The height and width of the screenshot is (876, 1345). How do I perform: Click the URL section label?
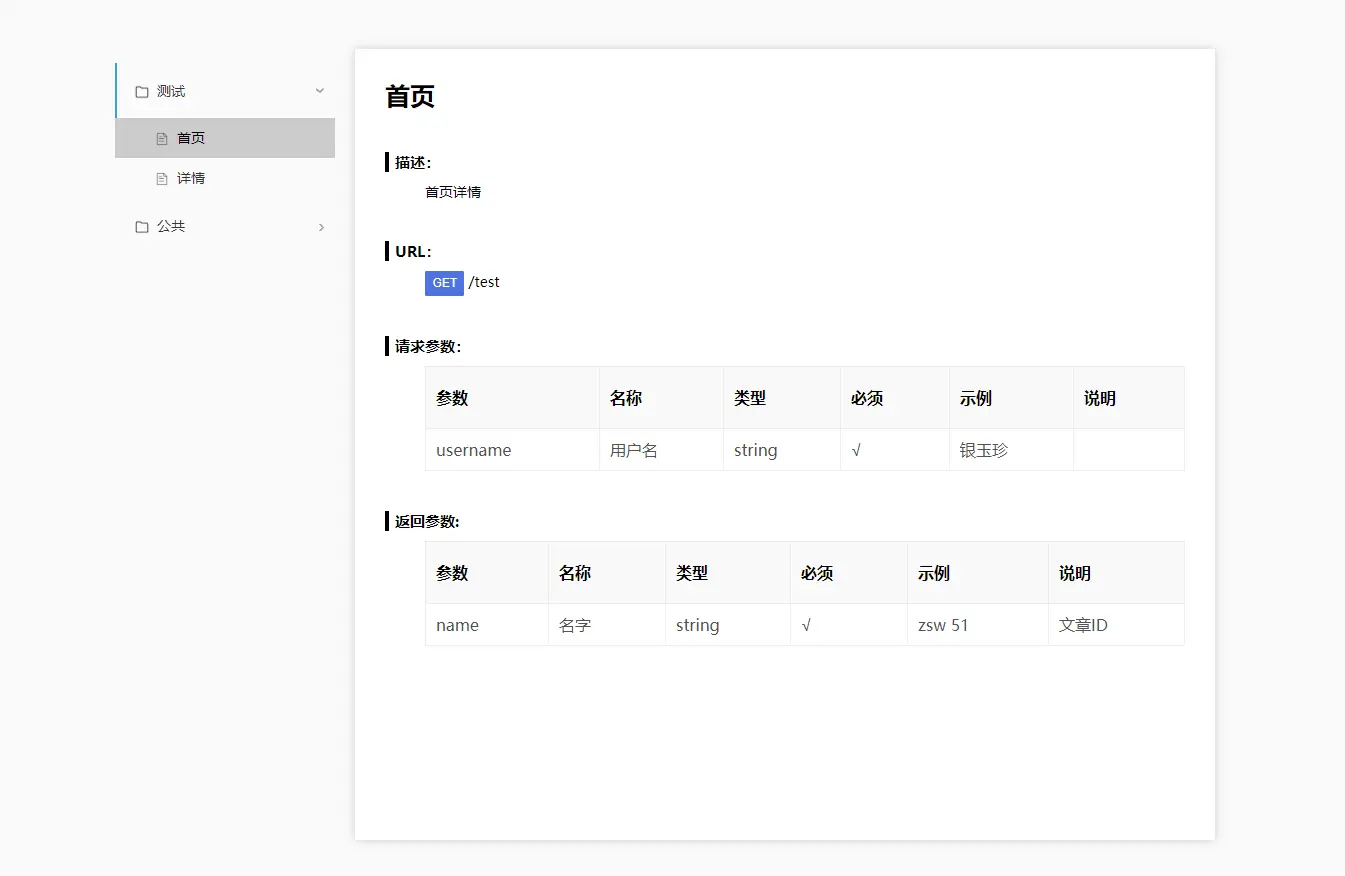pyautogui.click(x=413, y=251)
